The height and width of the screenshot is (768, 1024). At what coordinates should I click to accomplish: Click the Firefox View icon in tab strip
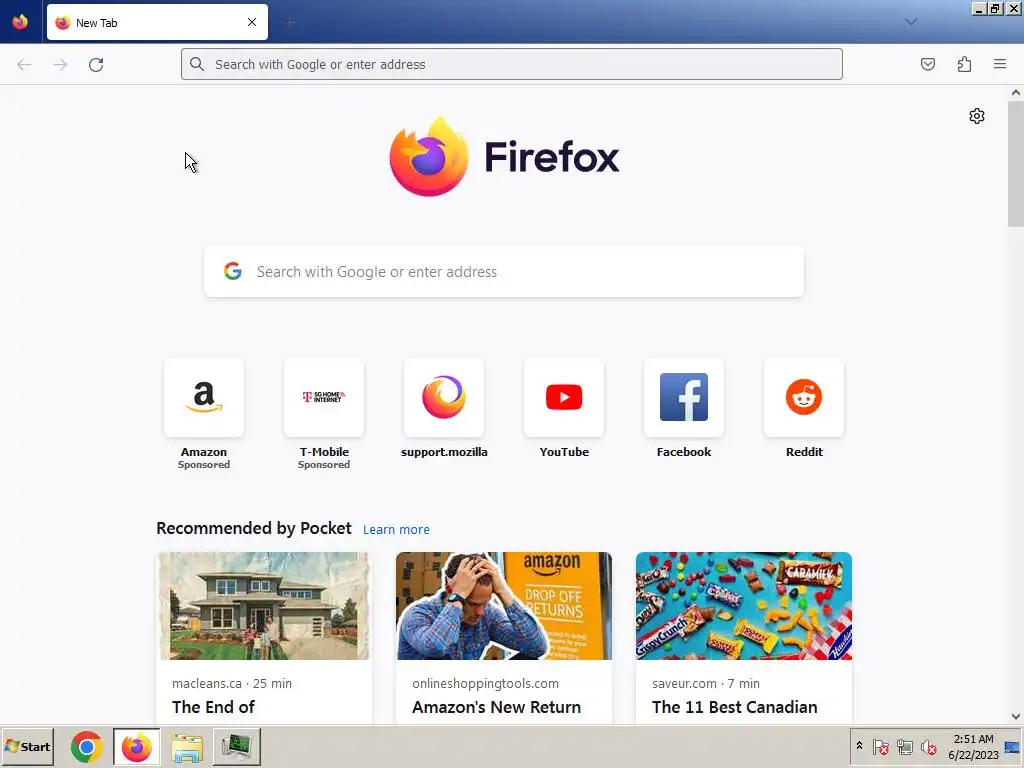tap(20, 22)
